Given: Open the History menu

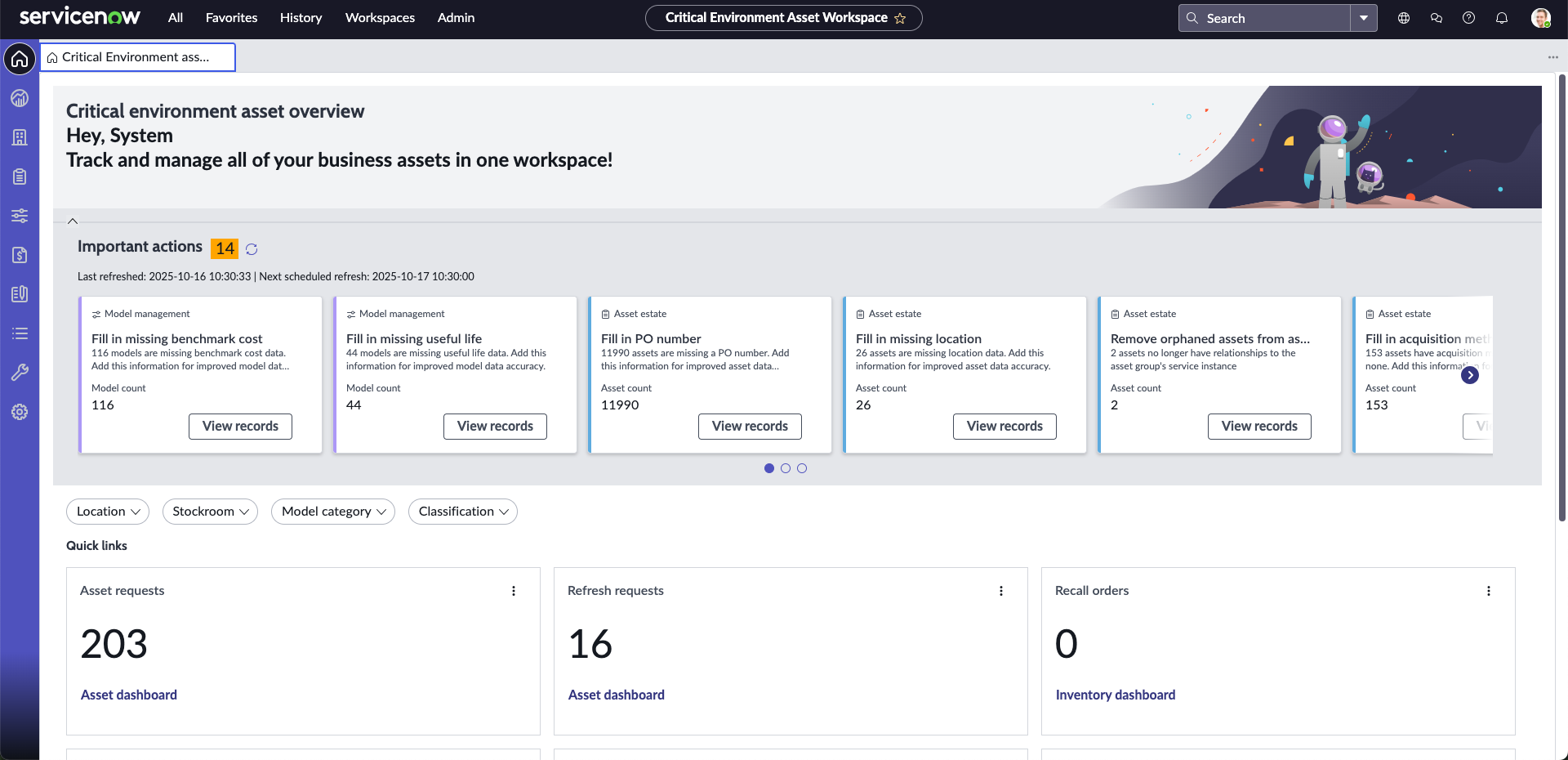Looking at the screenshot, I should [301, 18].
